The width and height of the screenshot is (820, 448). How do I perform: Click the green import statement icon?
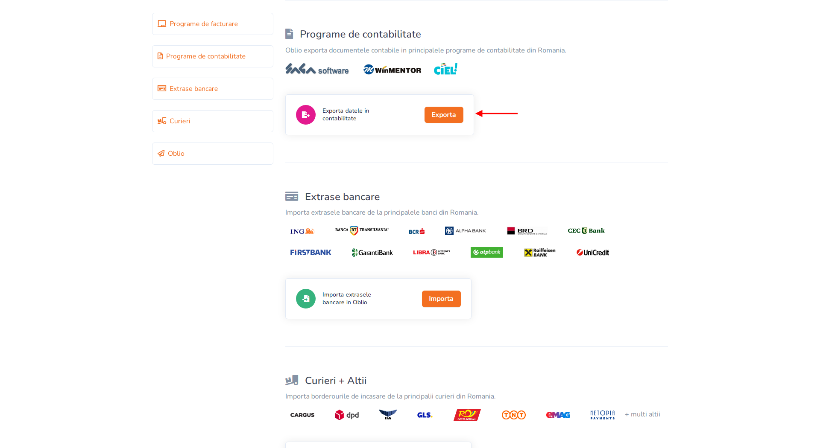click(x=305, y=298)
